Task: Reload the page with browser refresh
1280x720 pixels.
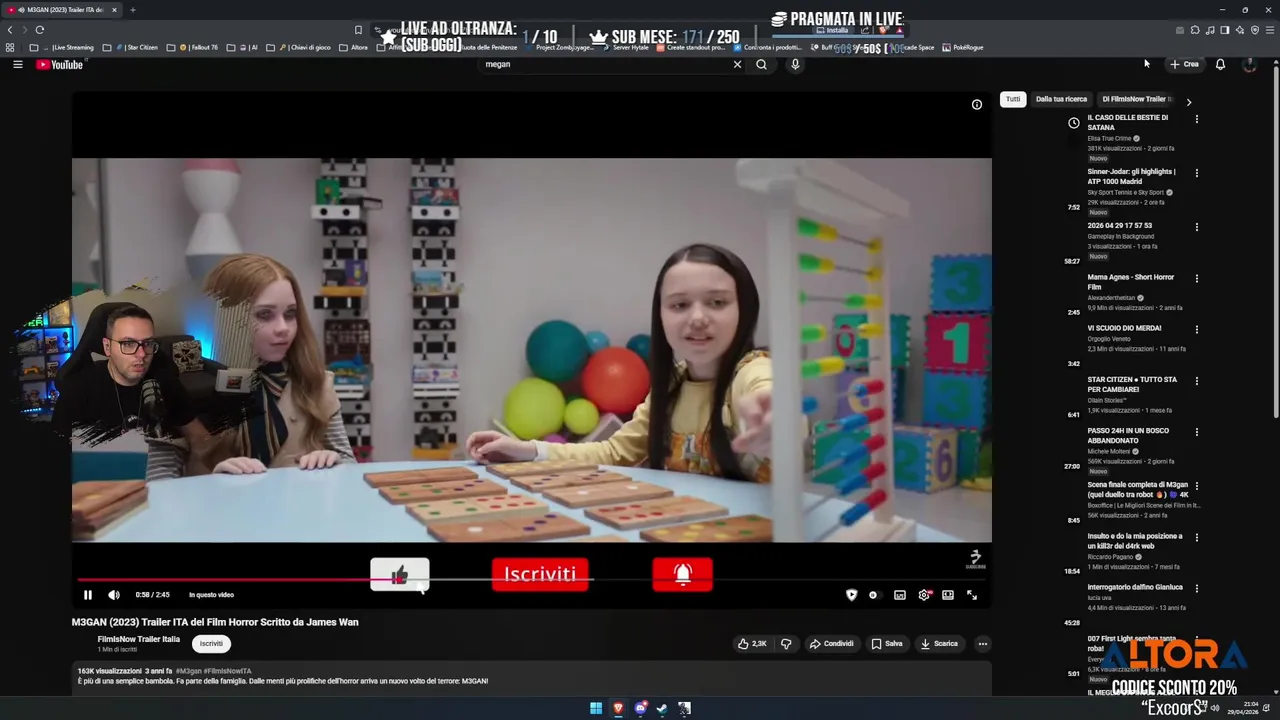Action: tap(39, 30)
